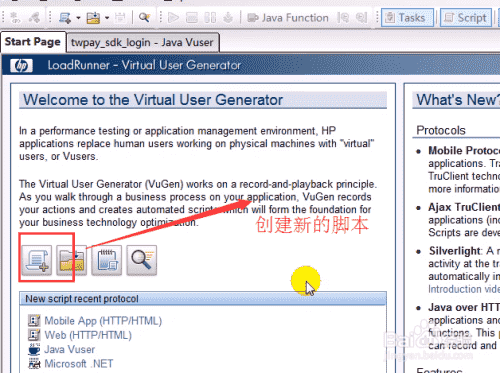Image resolution: width=500 pixels, height=373 pixels.
Task: Click the Protocols section heading
Action: pyautogui.click(x=441, y=130)
